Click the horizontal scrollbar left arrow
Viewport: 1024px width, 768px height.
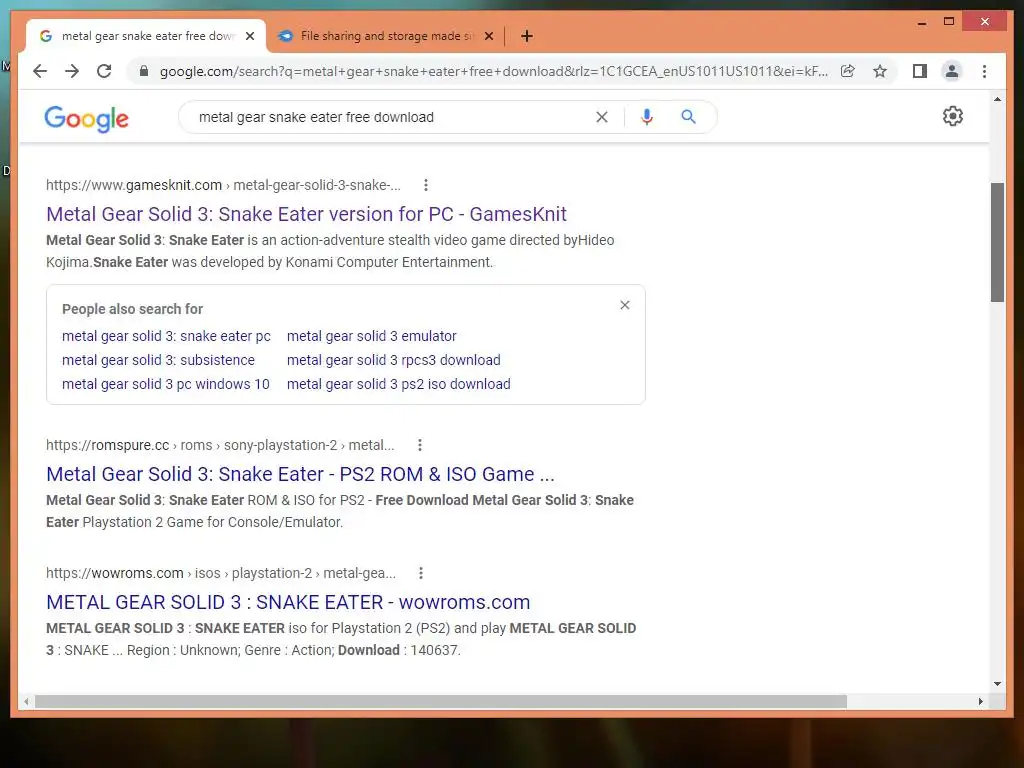[26, 701]
